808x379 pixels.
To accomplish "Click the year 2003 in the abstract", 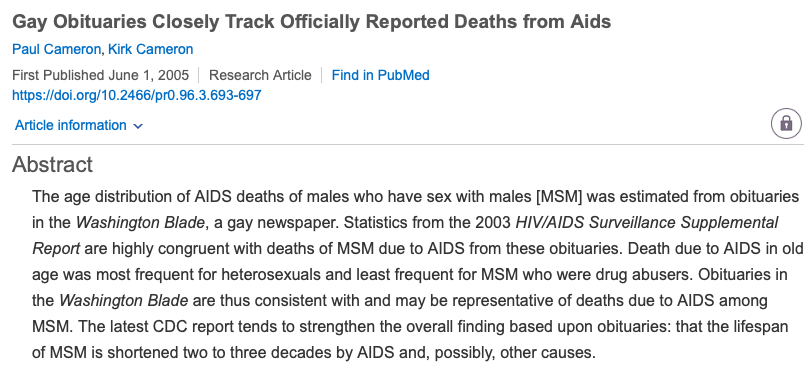I will pyautogui.click(x=494, y=223).
